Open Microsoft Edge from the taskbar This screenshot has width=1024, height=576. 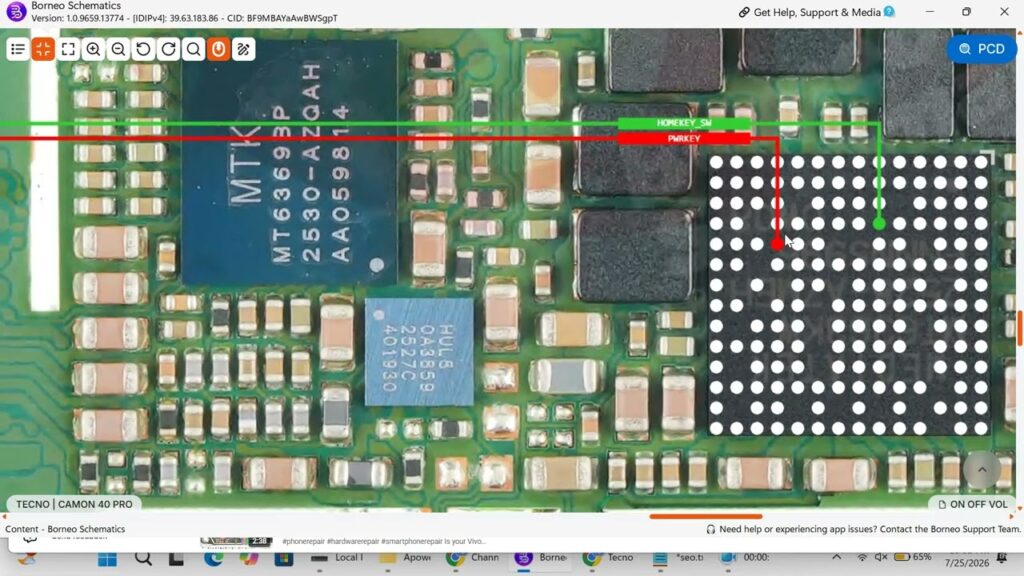click(213, 558)
